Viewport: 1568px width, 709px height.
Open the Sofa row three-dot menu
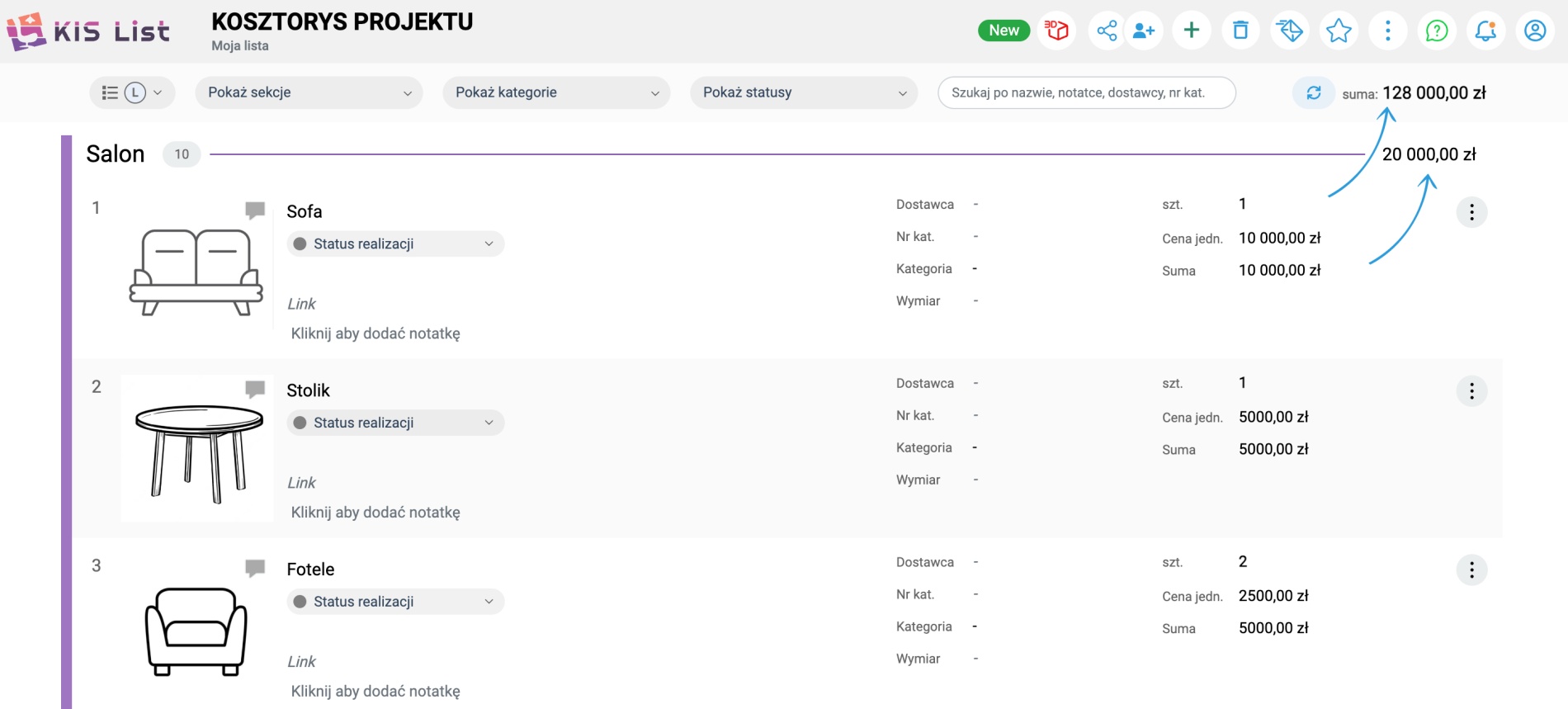[x=1471, y=212]
